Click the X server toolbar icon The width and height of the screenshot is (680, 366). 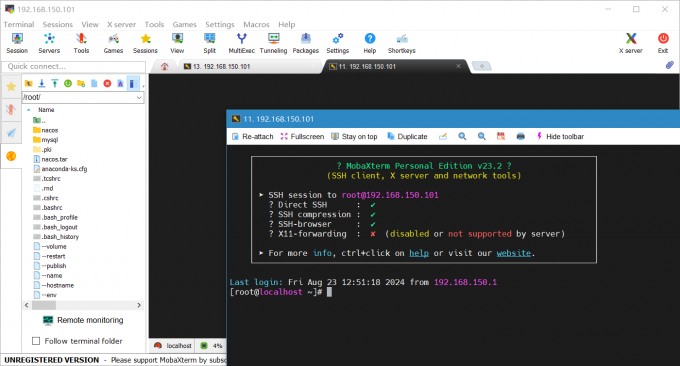coord(631,43)
